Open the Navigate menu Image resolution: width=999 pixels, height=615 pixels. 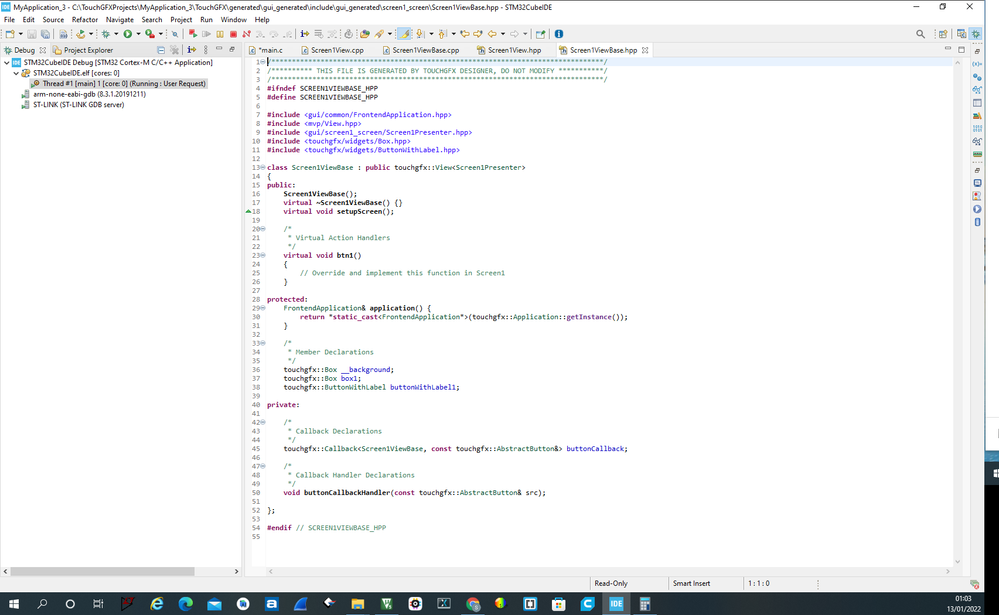click(x=120, y=20)
